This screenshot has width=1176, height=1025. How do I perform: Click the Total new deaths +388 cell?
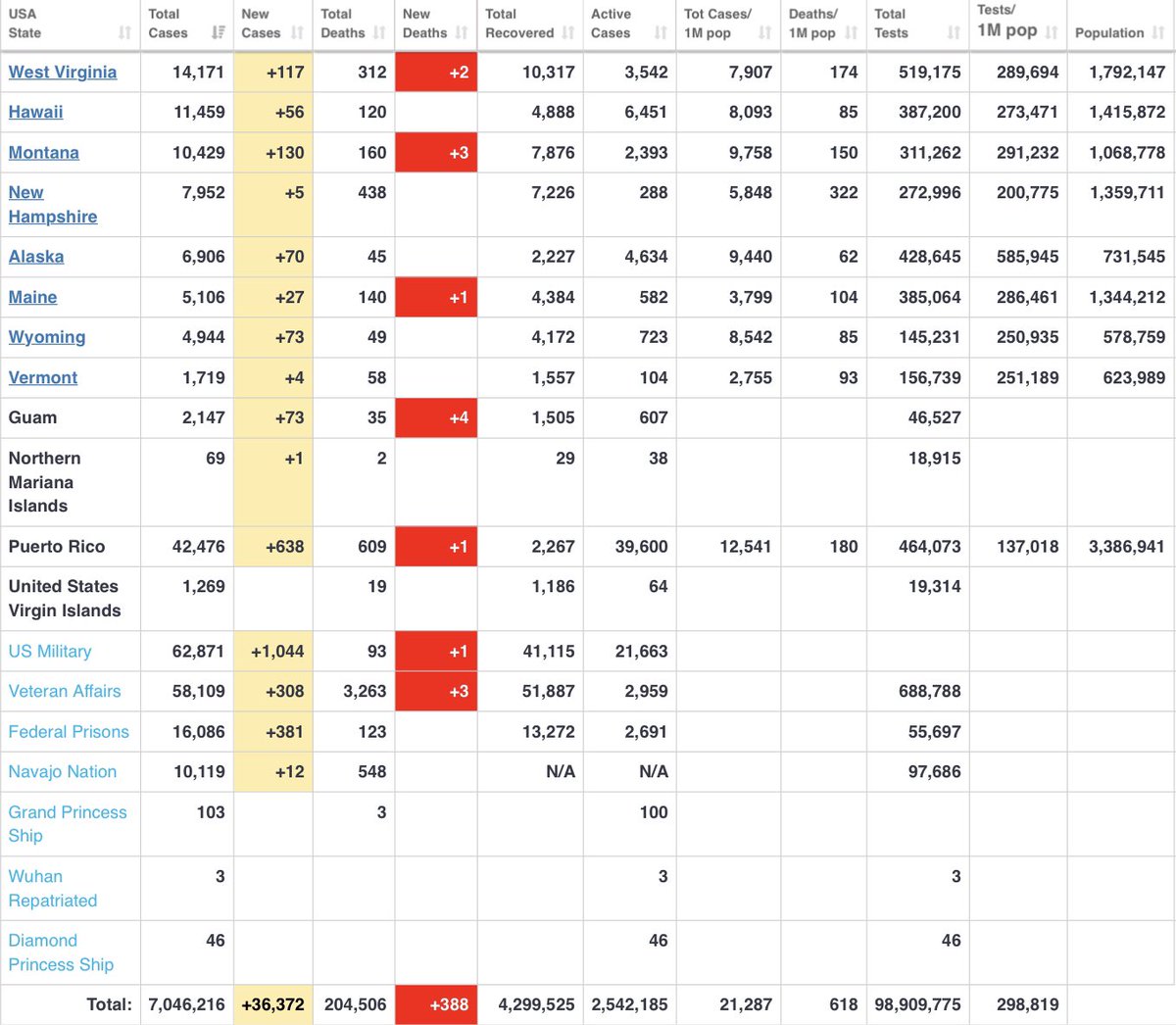[x=436, y=1004]
